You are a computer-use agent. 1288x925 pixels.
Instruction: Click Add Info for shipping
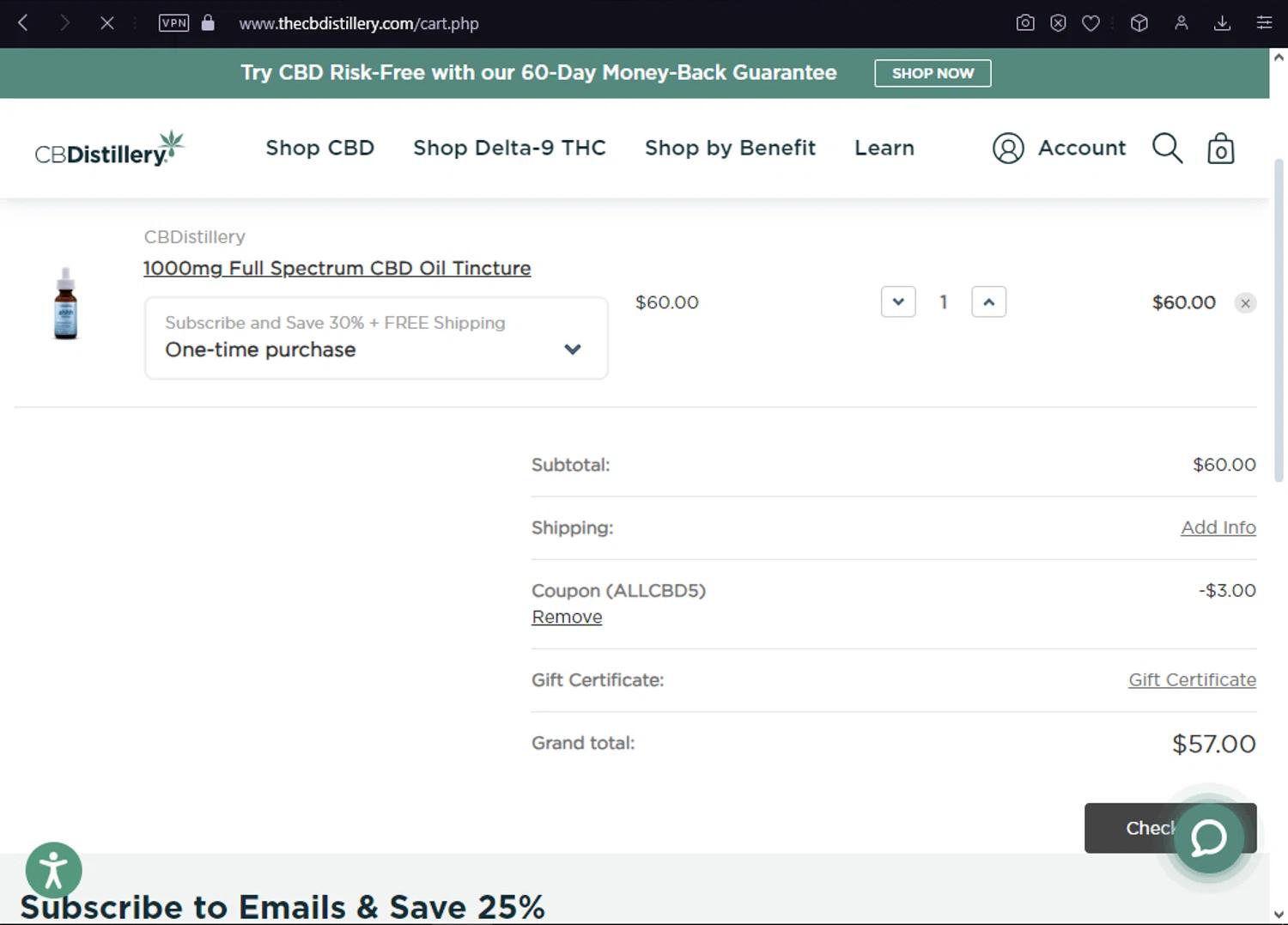pos(1218,527)
